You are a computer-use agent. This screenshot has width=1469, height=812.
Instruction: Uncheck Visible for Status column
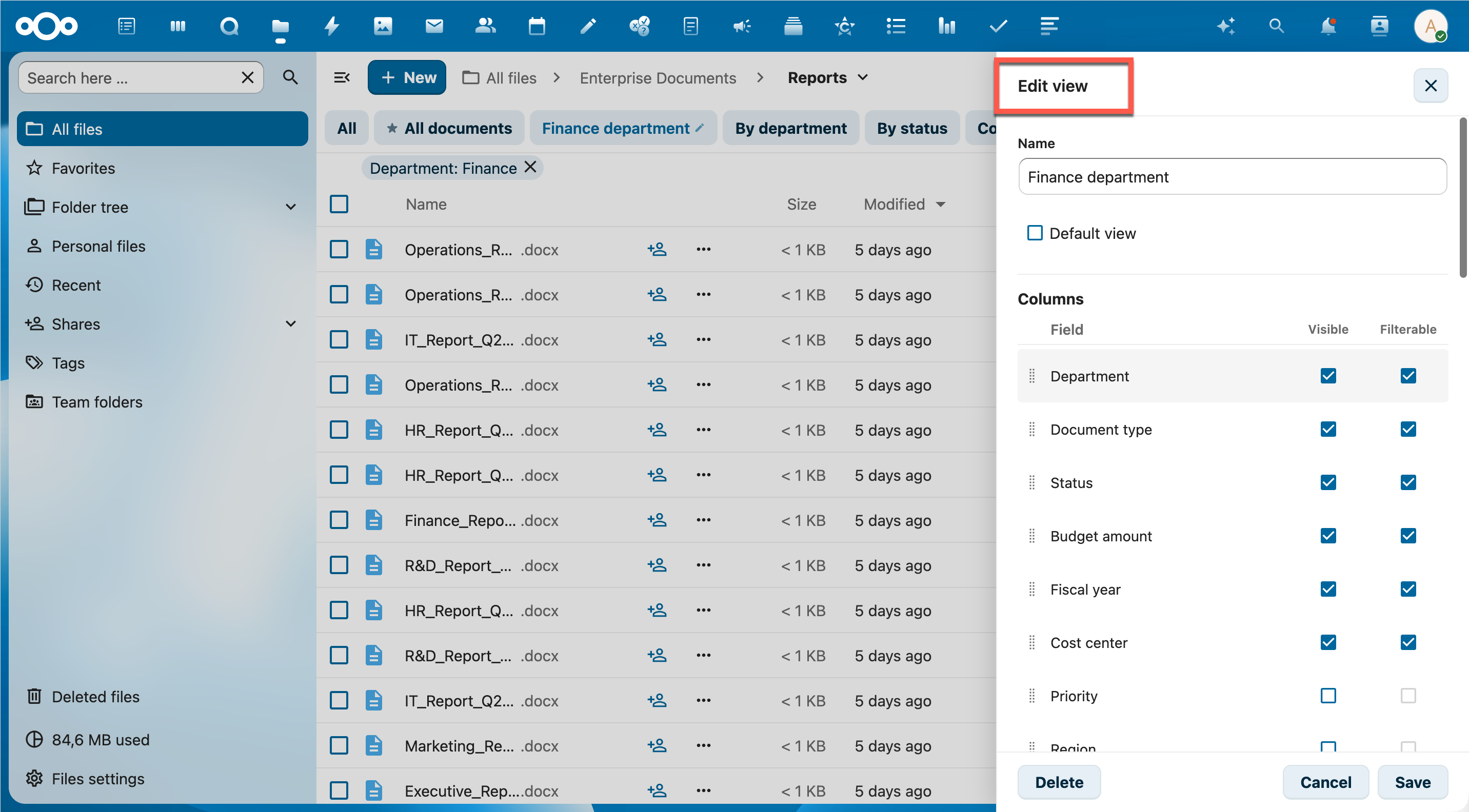[x=1328, y=483]
